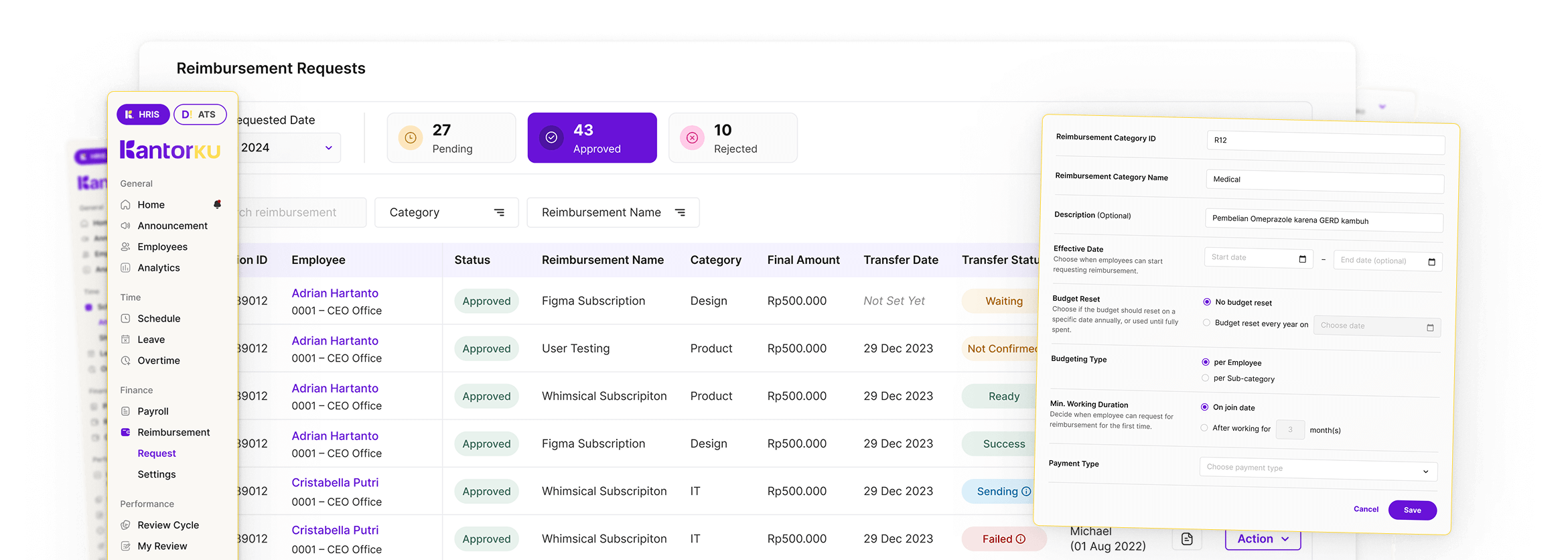
Task: Click the Review Cycle icon
Action: [x=125, y=525]
